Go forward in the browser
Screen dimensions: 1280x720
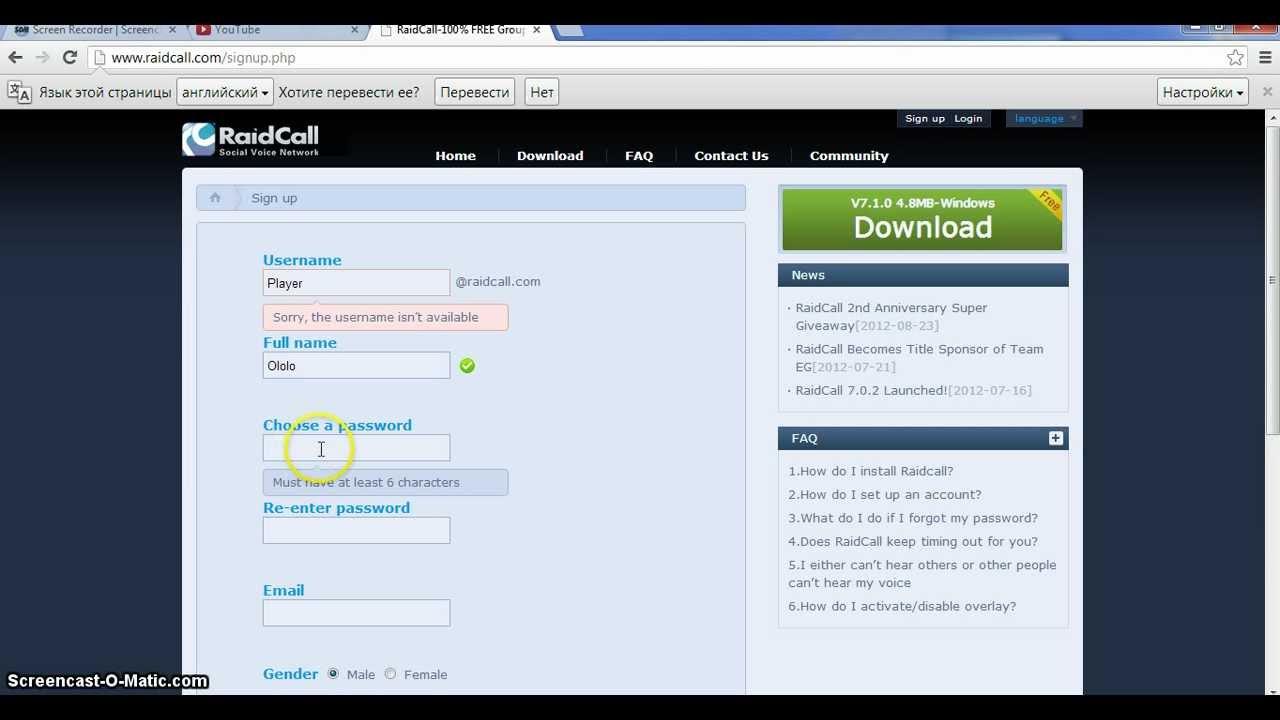(42, 58)
